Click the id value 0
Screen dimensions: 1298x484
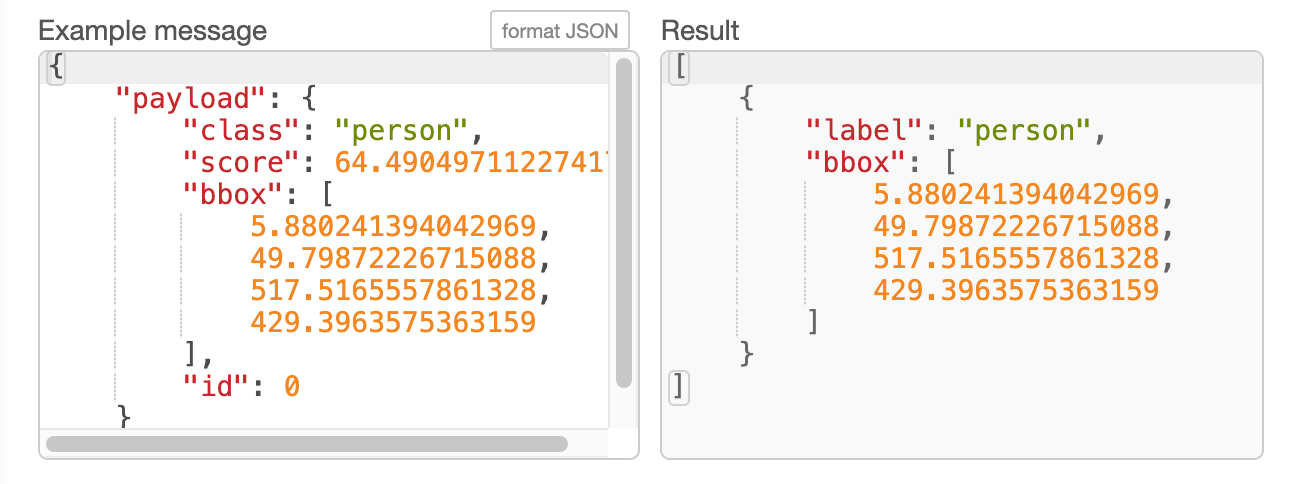point(292,385)
